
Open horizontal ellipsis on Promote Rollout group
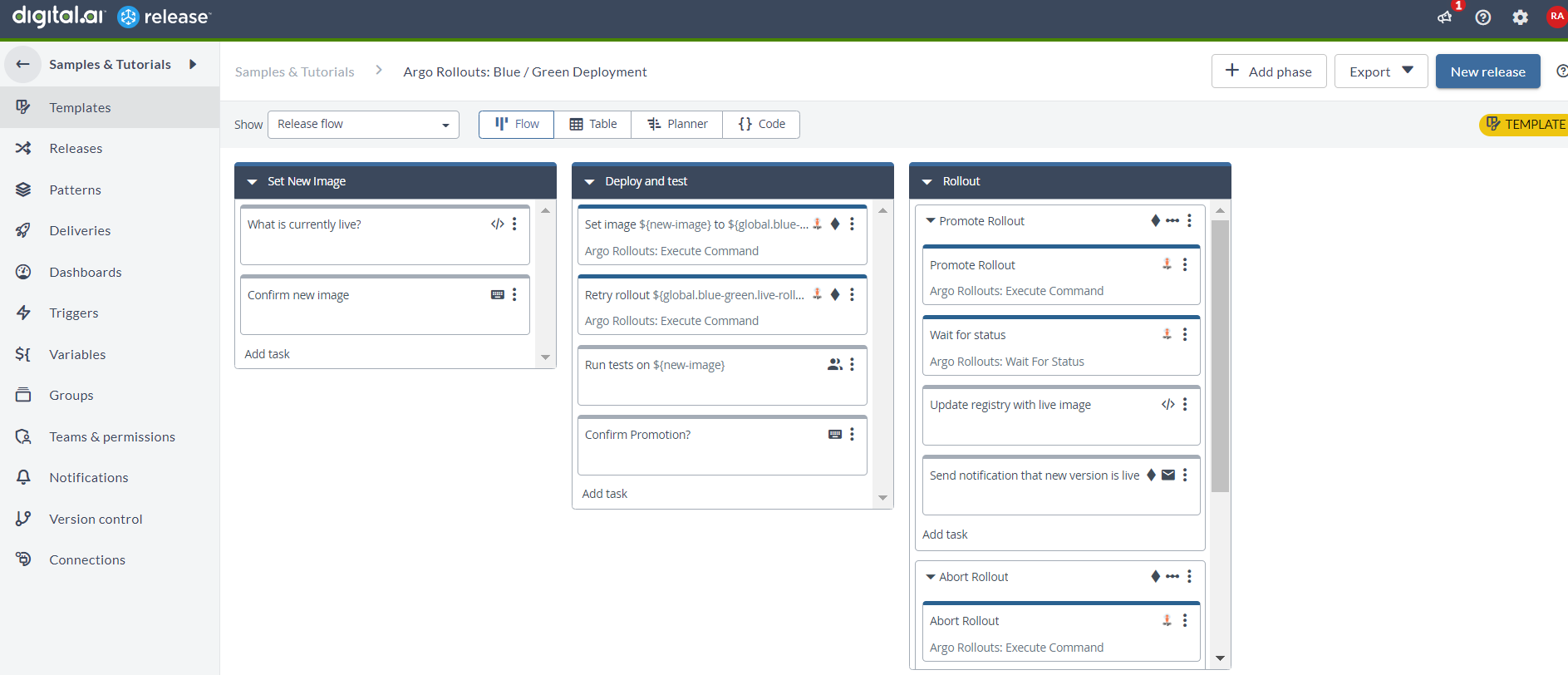tap(1172, 221)
